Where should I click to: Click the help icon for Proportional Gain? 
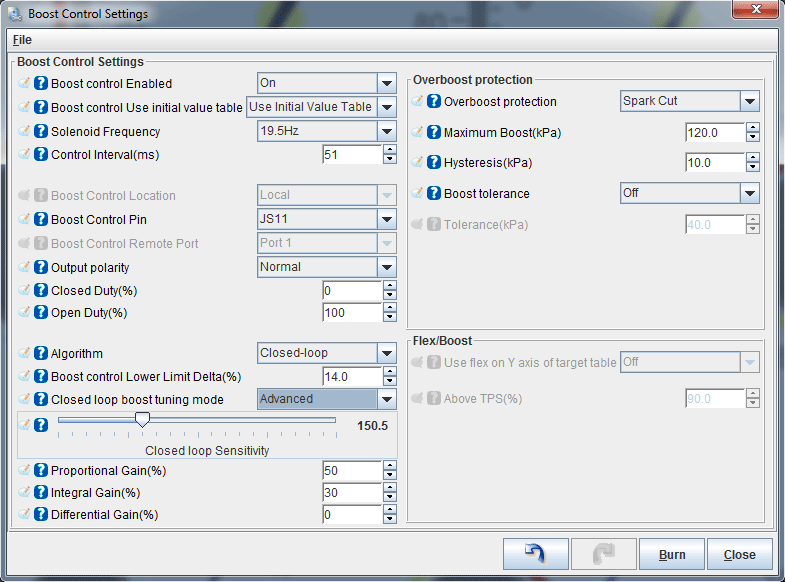(42, 471)
